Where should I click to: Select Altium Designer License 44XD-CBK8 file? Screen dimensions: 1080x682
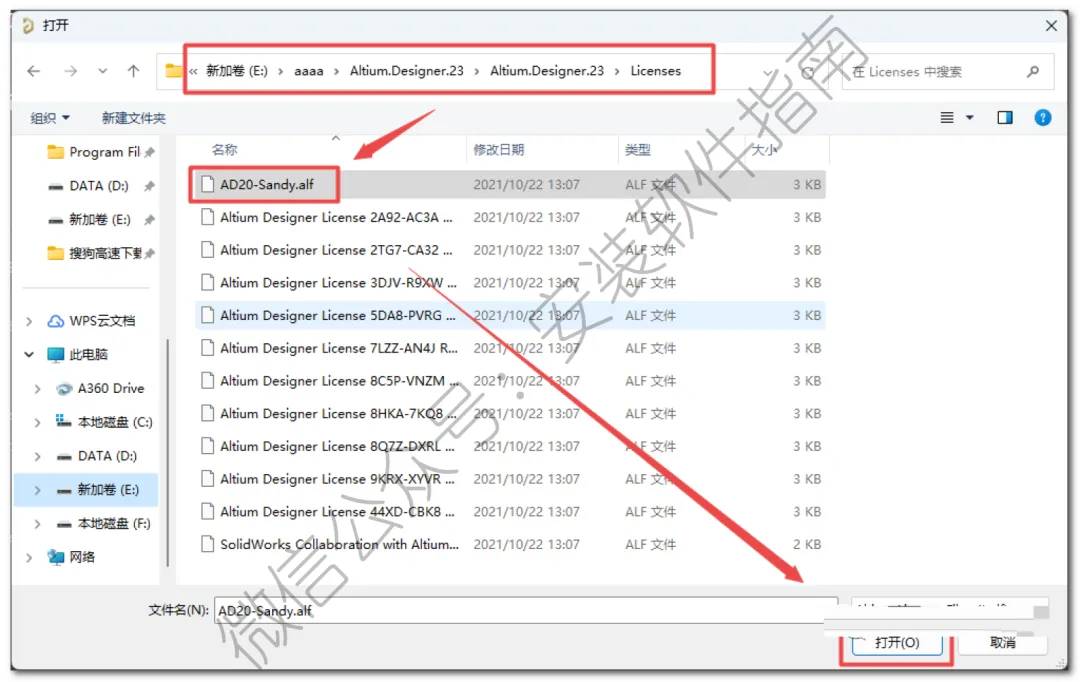tap(510, 512)
